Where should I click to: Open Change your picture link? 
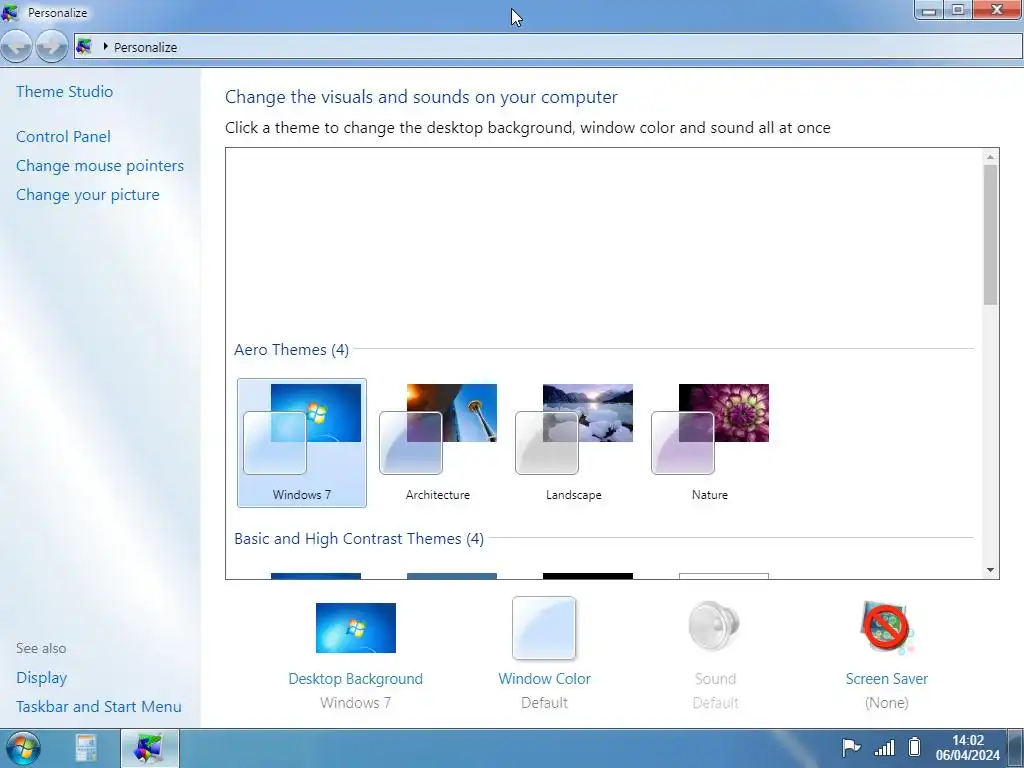coord(88,195)
